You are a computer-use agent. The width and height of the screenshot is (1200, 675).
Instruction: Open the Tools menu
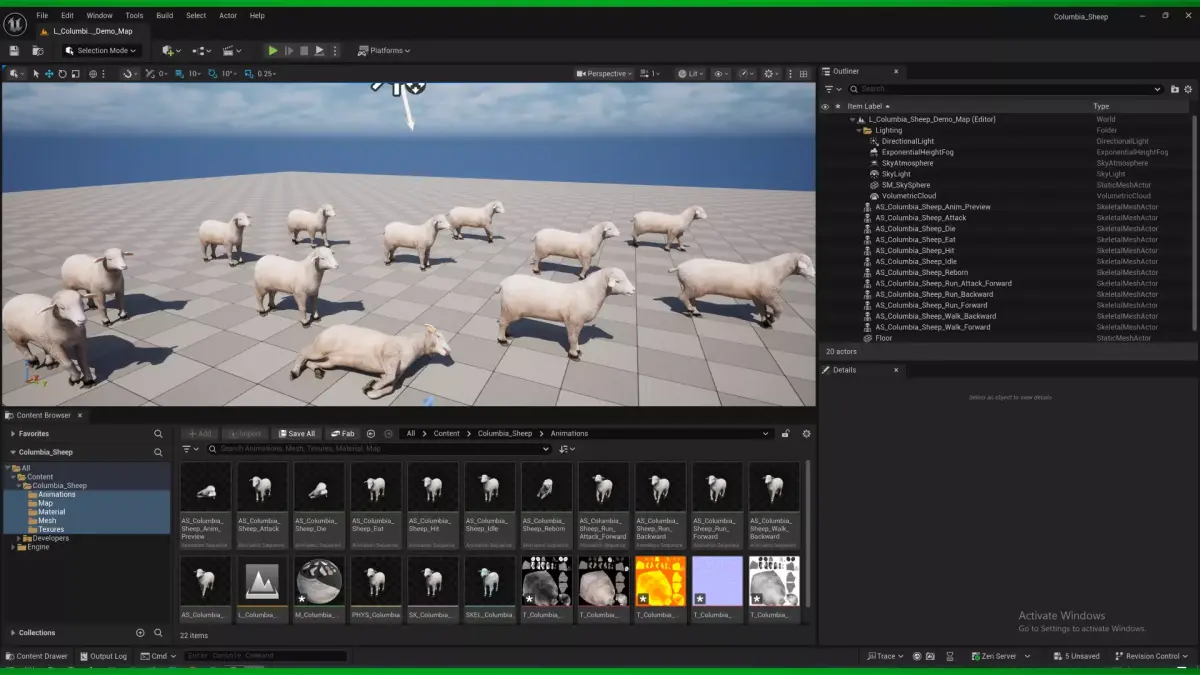(x=134, y=16)
